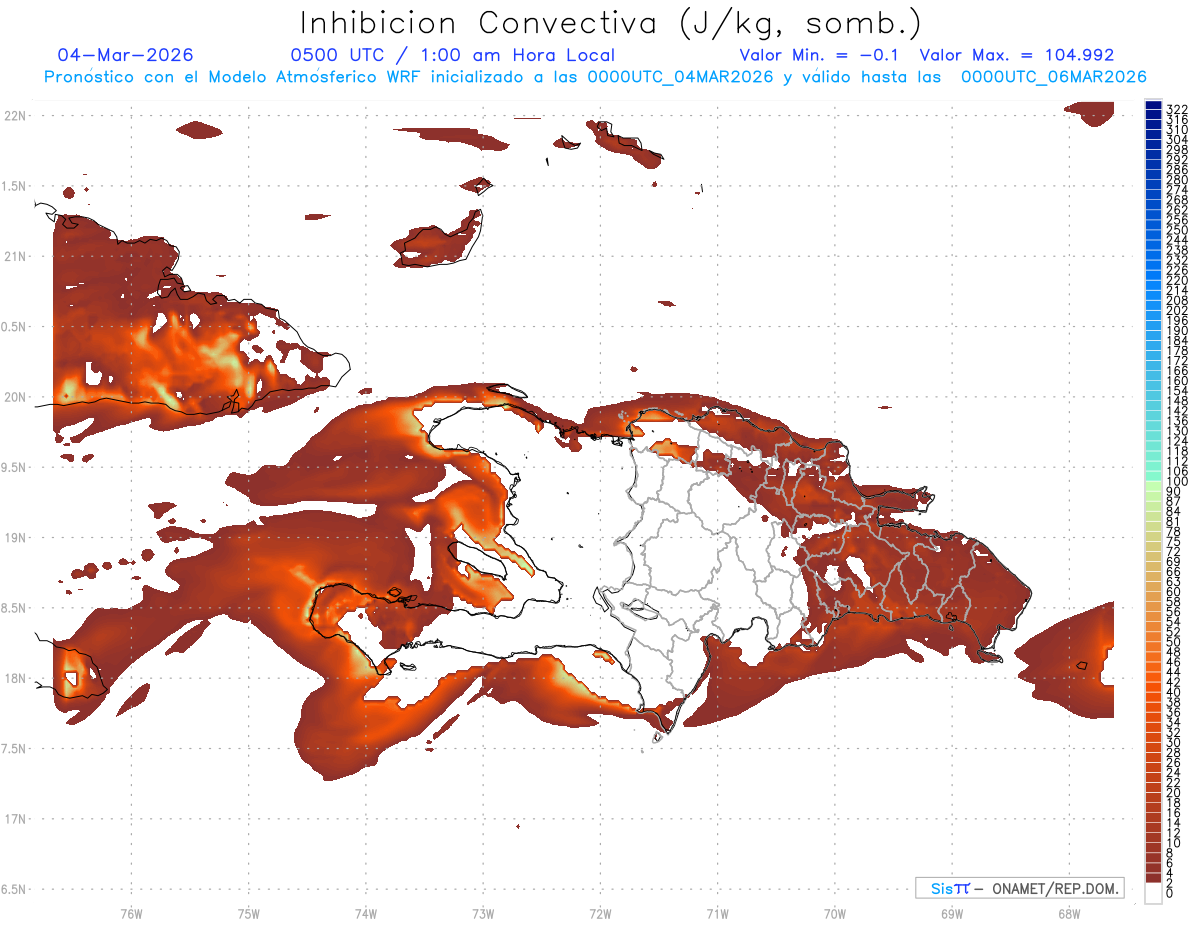The width and height of the screenshot is (1200, 927).
Task: Click the '74W' longitude label
Action: (x=365, y=912)
